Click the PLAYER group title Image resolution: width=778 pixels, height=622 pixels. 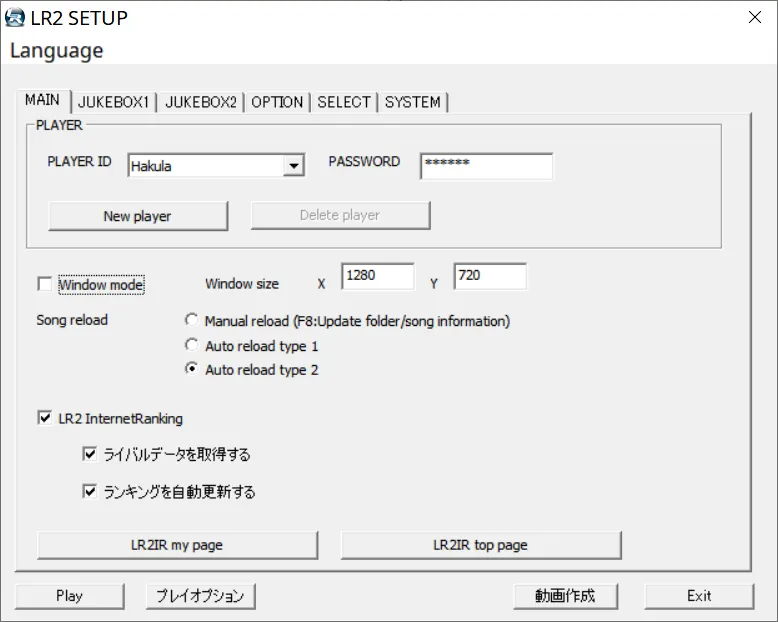coord(59,125)
